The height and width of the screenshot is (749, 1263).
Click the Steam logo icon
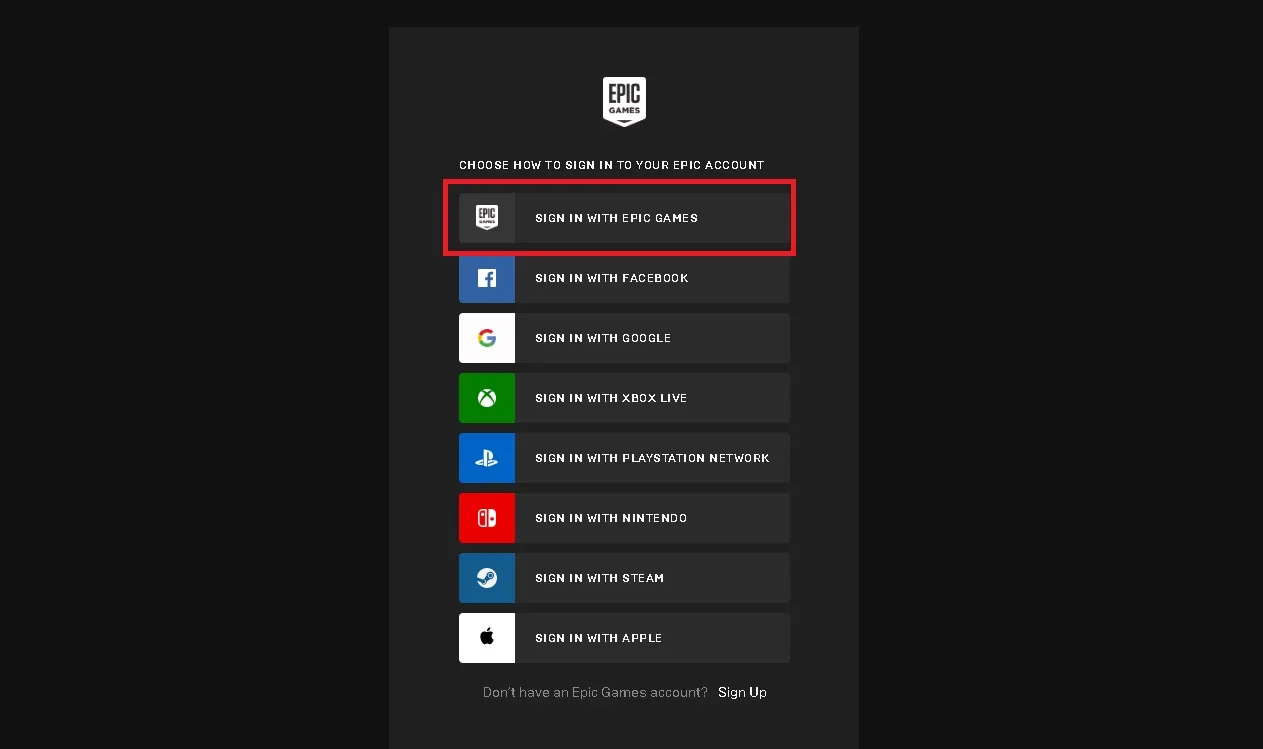point(487,578)
